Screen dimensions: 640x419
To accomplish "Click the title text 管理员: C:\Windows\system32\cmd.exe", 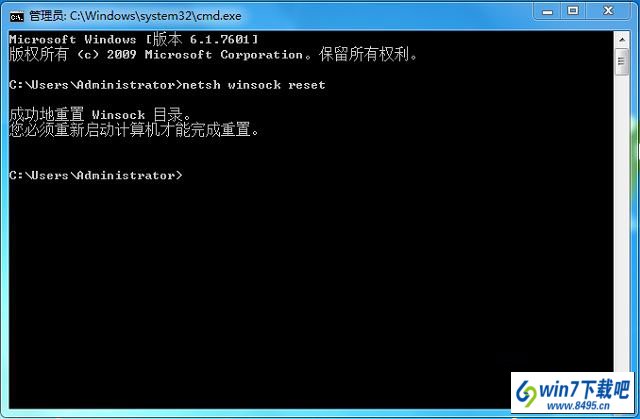I will (135, 16).
